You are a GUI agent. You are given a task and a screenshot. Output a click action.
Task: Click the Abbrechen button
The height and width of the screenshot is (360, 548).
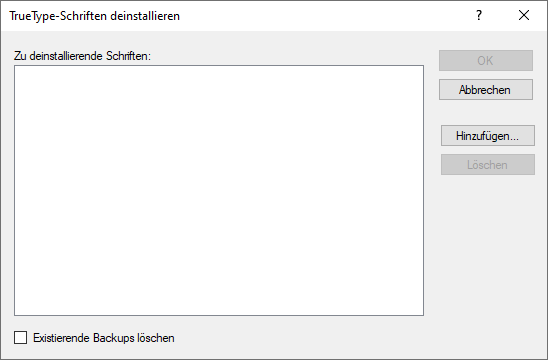(486, 89)
